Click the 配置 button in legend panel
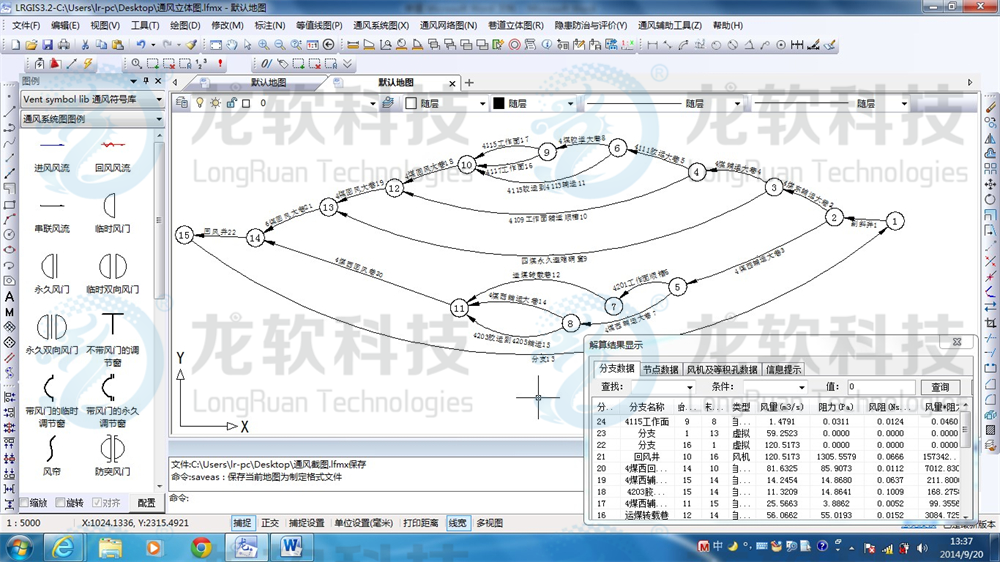This screenshot has height=562, width=1000. [x=146, y=503]
